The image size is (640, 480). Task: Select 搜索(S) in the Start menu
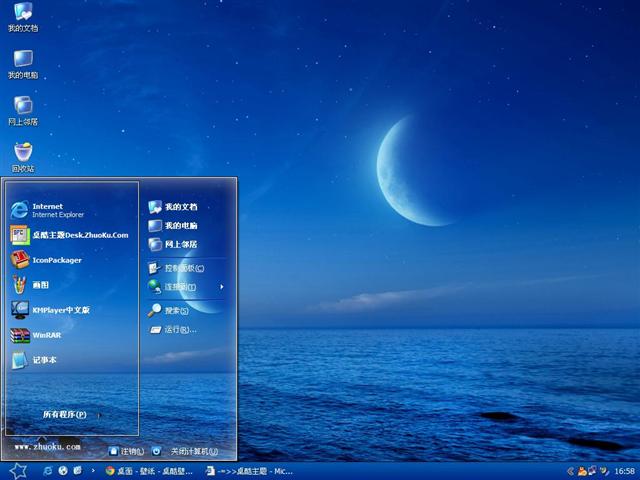175,311
